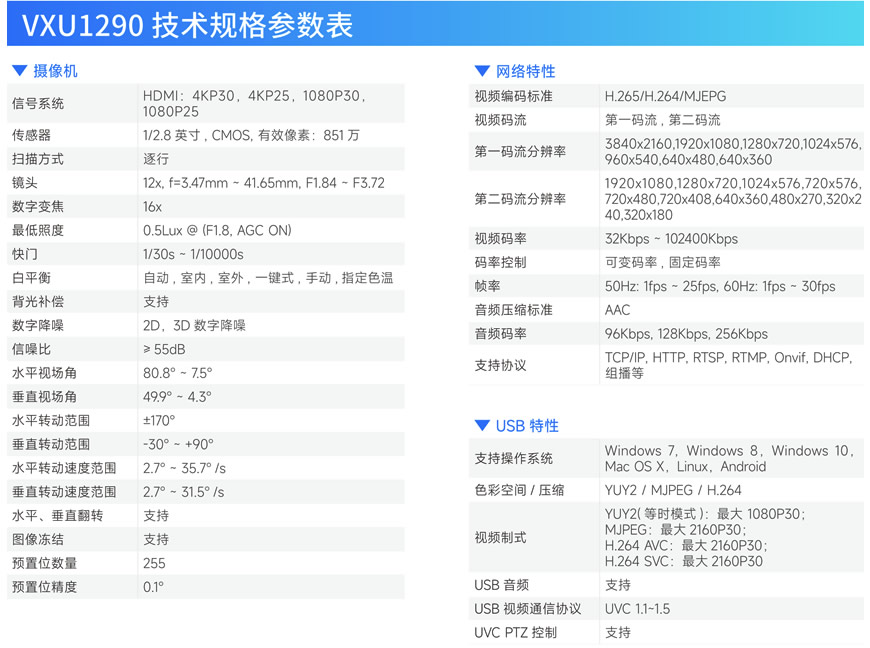
Task: Select the 第一码流分辨率 label
Action: click(520, 152)
